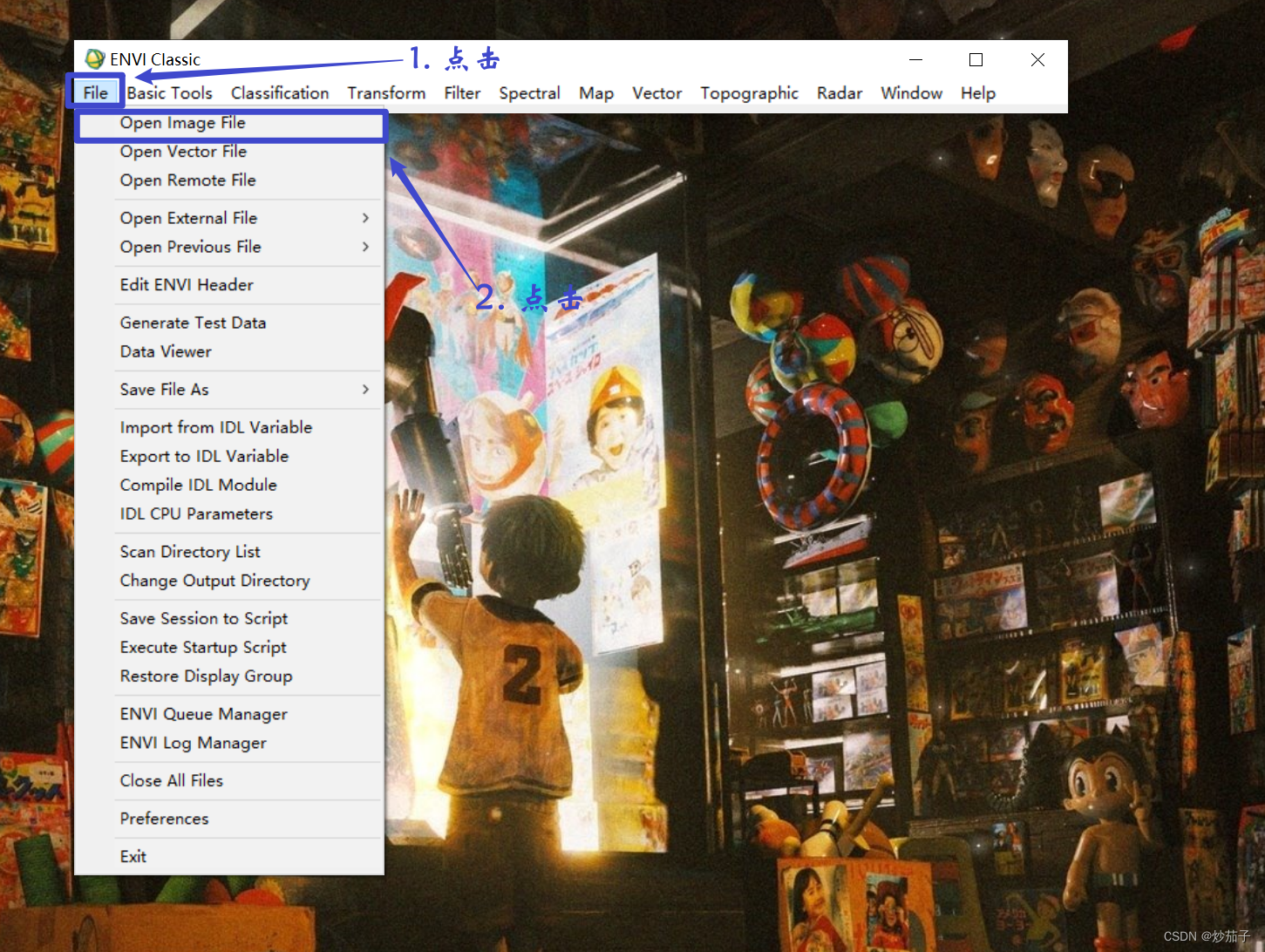This screenshot has height=952, width=1265.
Task: Open the Filter menu
Action: pyautogui.click(x=462, y=92)
